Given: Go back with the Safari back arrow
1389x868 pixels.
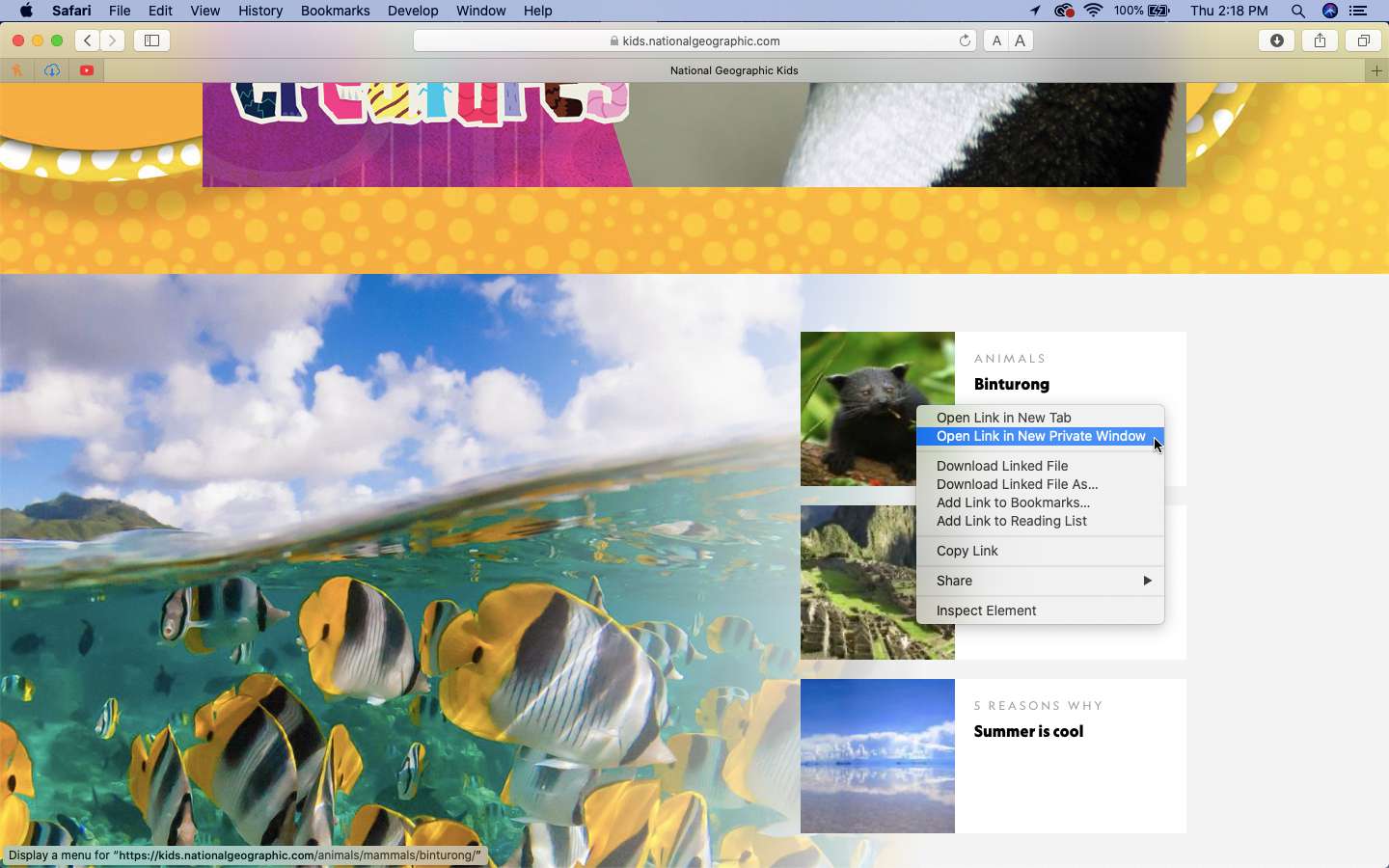Looking at the screenshot, I should point(88,41).
